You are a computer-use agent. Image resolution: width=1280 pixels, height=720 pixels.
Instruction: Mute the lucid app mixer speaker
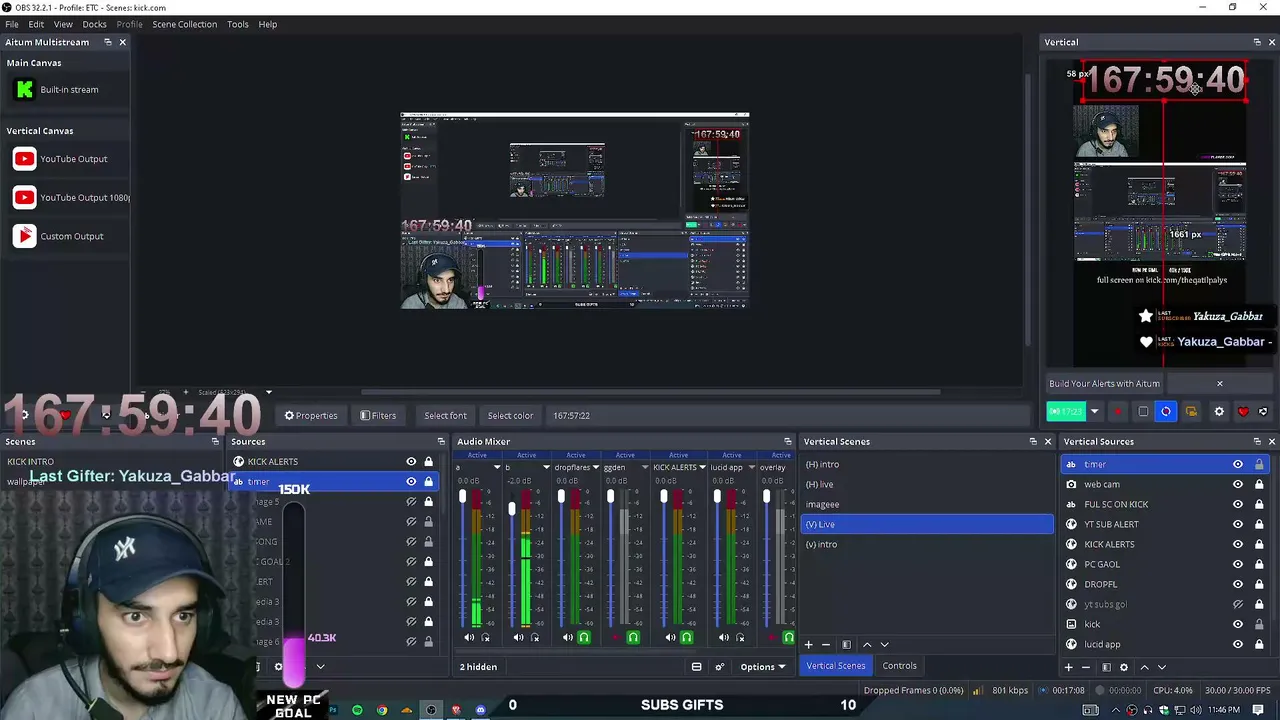coord(723,638)
